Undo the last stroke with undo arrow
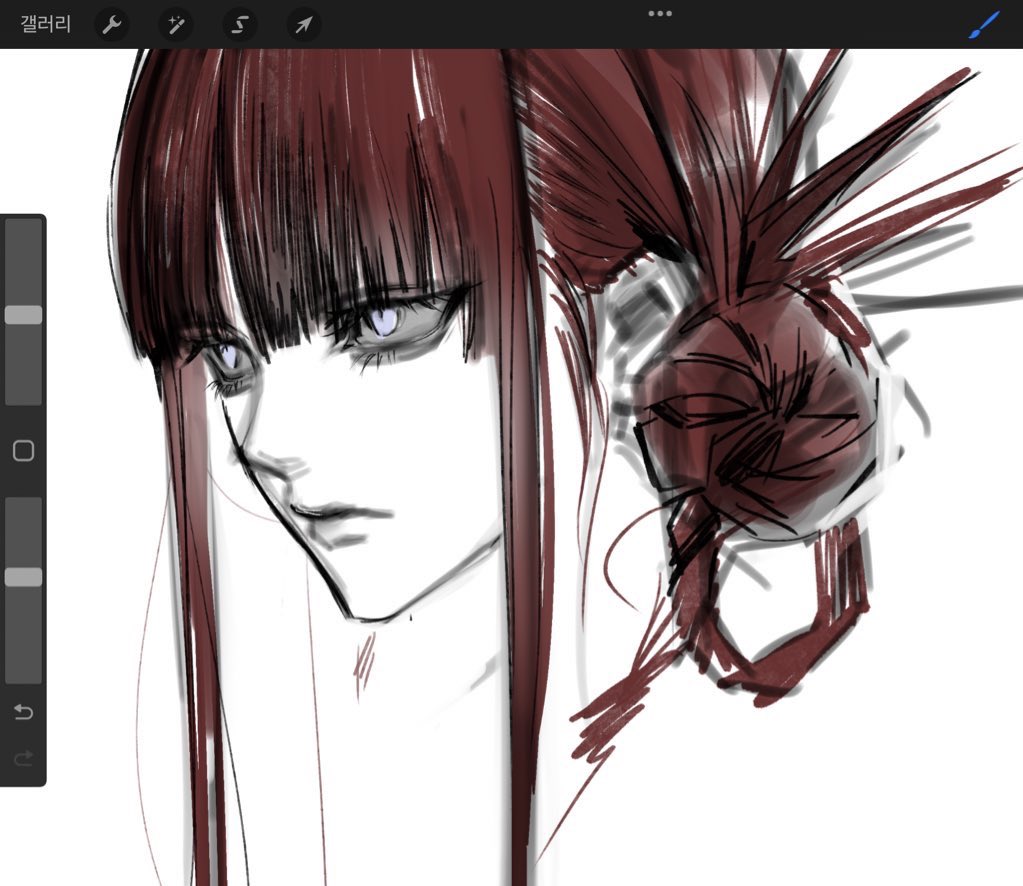The height and width of the screenshot is (886, 1023). coord(23,711)
